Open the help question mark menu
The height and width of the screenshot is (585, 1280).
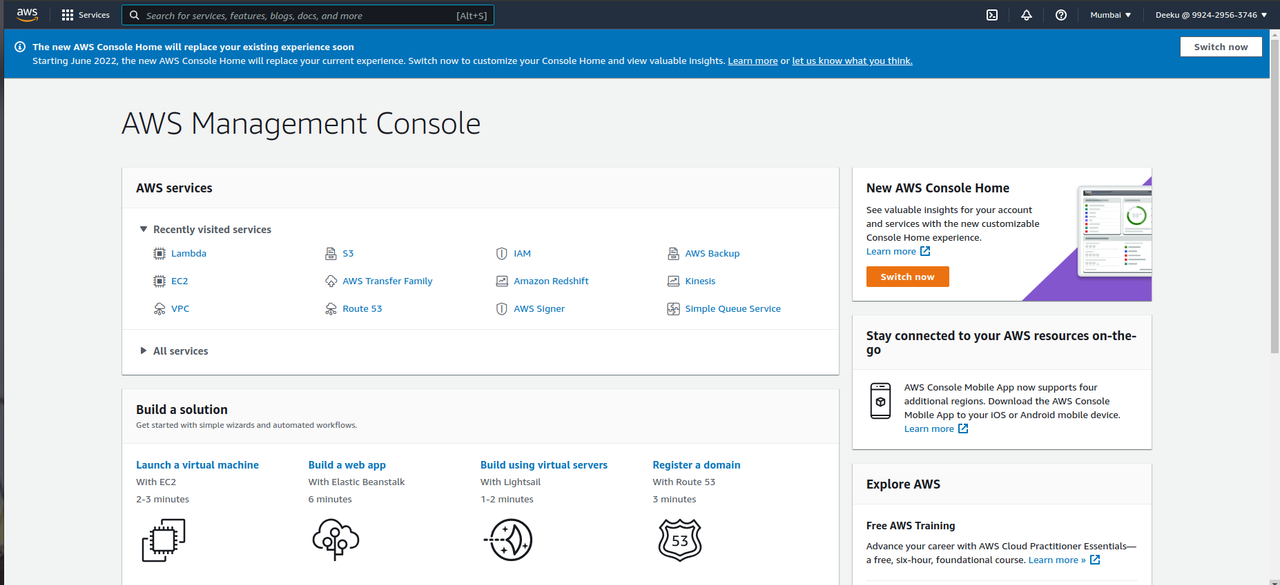tap(1061, 15)
